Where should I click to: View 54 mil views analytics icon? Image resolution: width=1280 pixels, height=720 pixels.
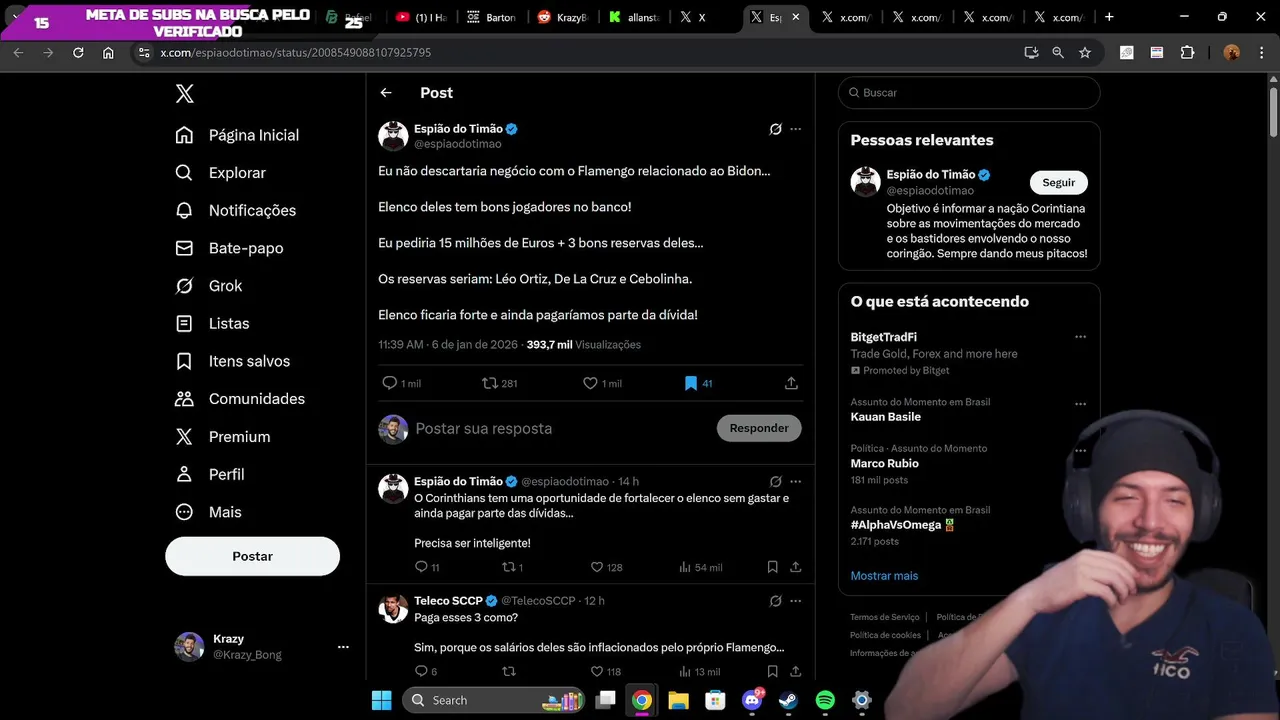[685, 567]
